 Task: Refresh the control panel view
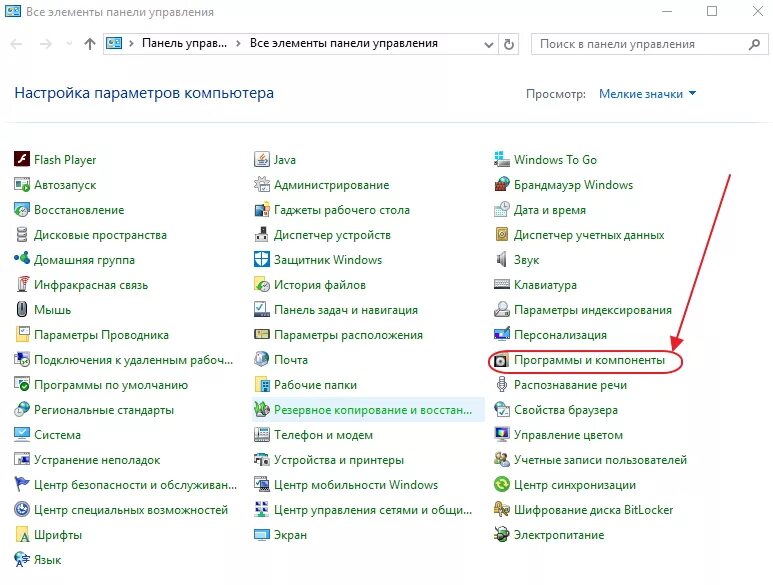pos(509,44)
